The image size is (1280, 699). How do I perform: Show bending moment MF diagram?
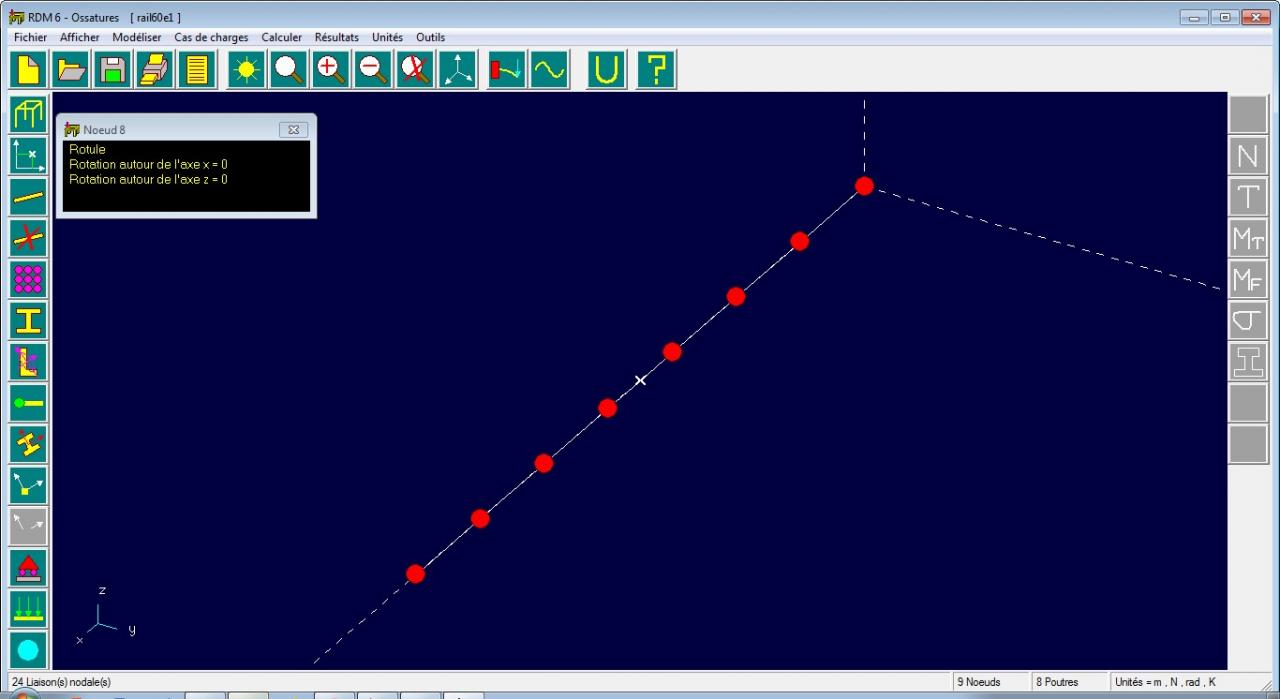click(1248, 279)
